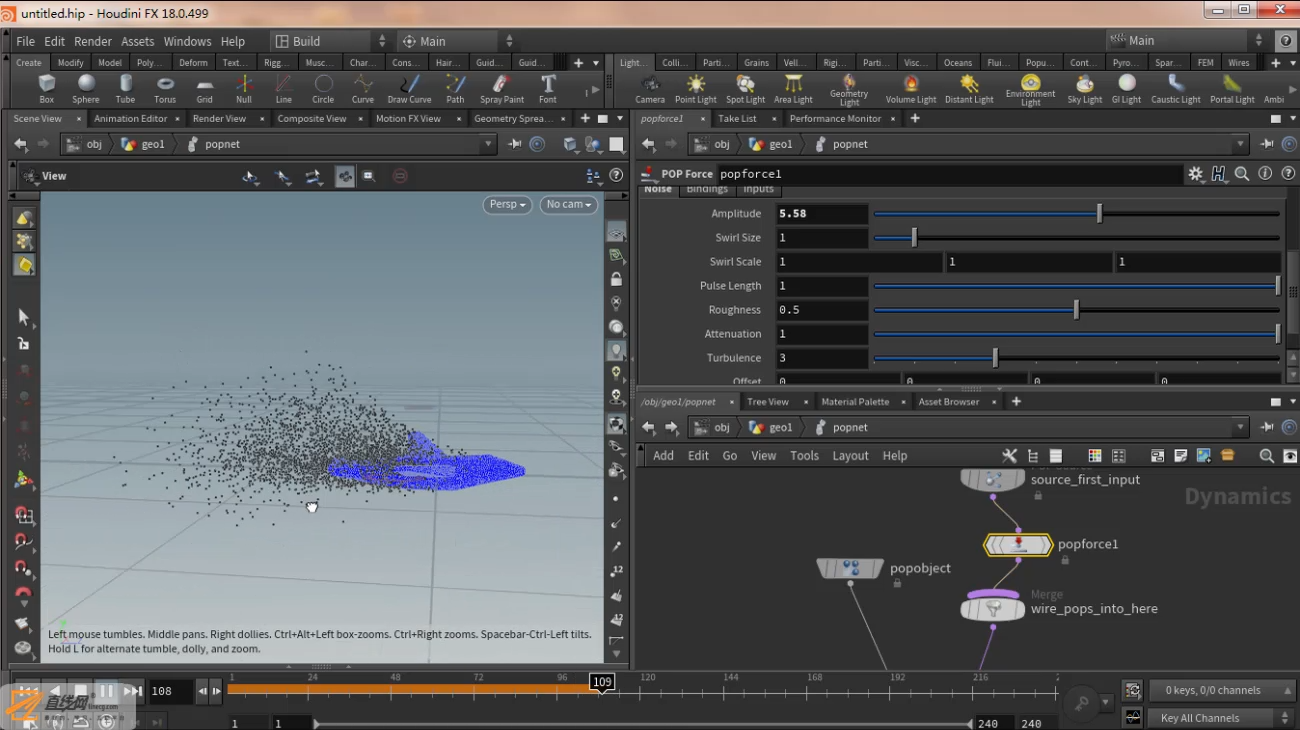Select the wire_pops_into_here merge node

click(993, 608)
